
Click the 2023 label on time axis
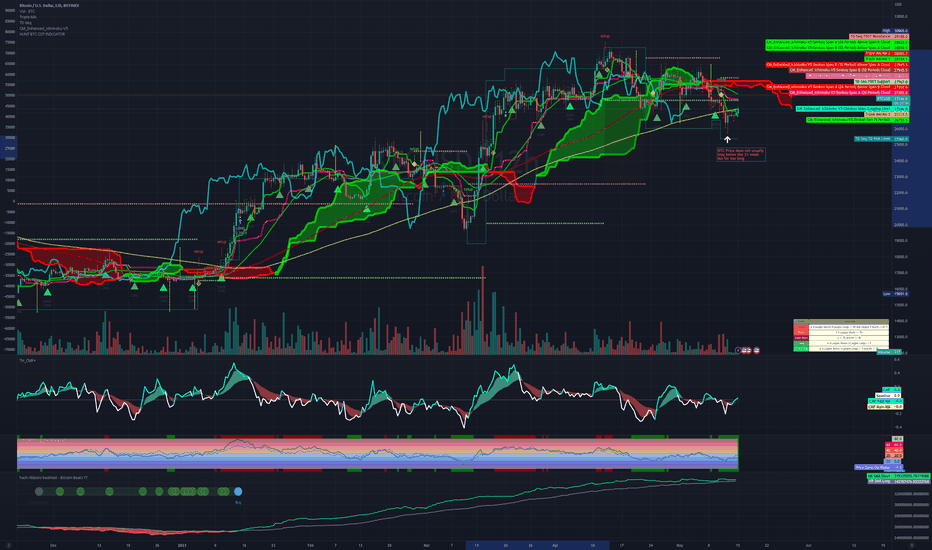pos(182,545)
